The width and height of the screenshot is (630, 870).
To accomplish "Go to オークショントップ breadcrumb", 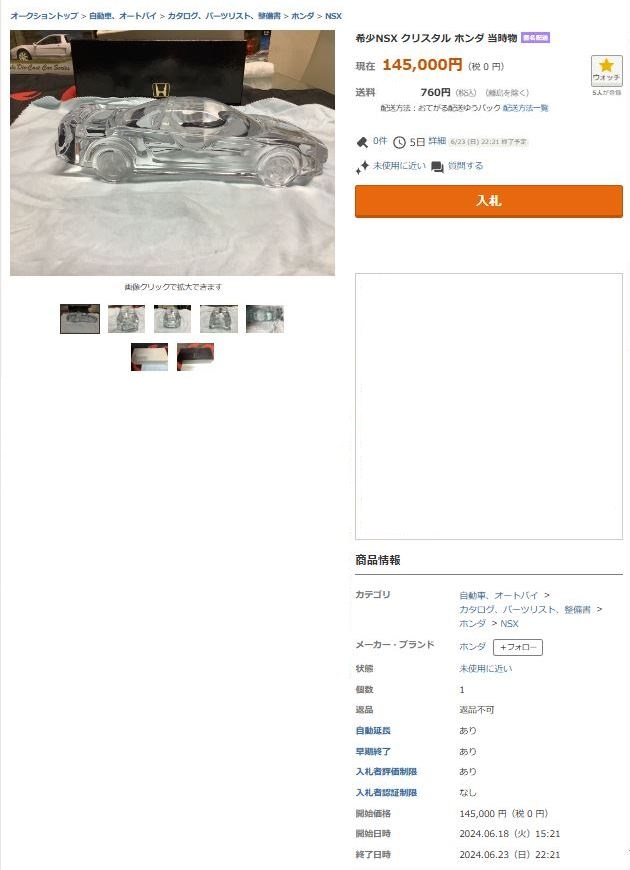I will 44,16.
